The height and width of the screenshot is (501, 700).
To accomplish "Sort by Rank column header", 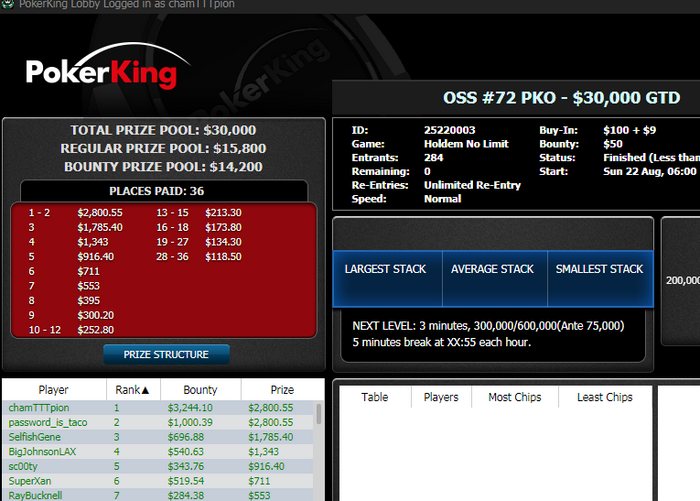I will 133,390.
